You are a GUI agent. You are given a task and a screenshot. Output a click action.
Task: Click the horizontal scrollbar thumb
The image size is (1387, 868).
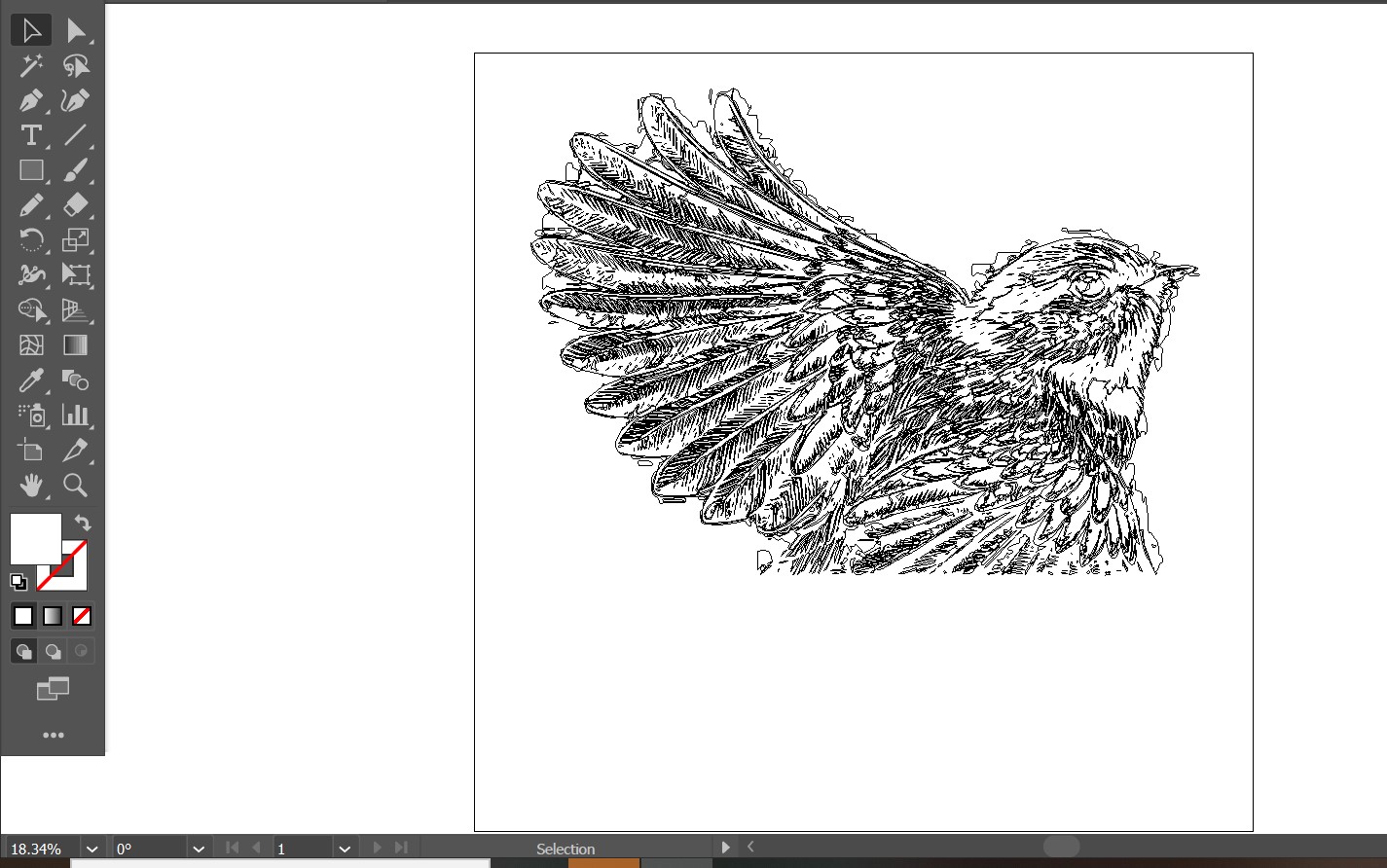(1061, 847)
